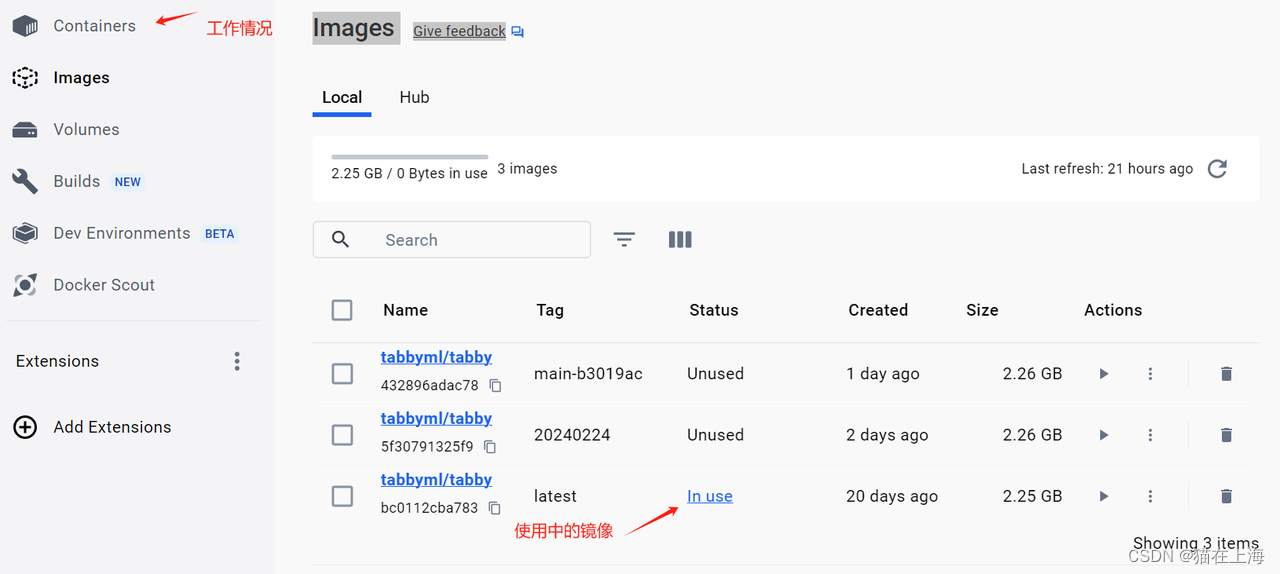The image size is (1280, 574).
Task: Go to Volumes in the sidebar
Action: coord(86,130)
